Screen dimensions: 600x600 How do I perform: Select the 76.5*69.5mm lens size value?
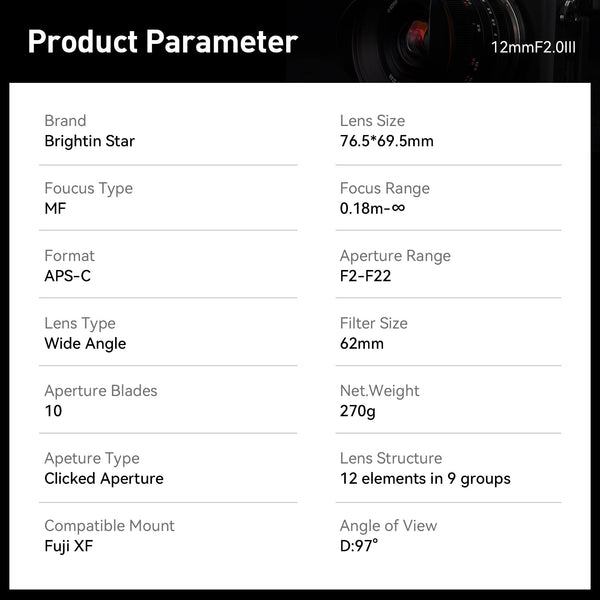[386, 141]
